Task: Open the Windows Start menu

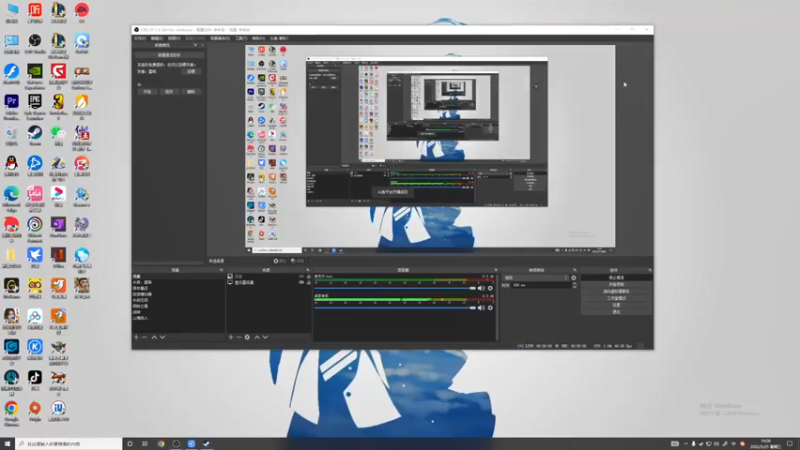Action: pos(7,443)
